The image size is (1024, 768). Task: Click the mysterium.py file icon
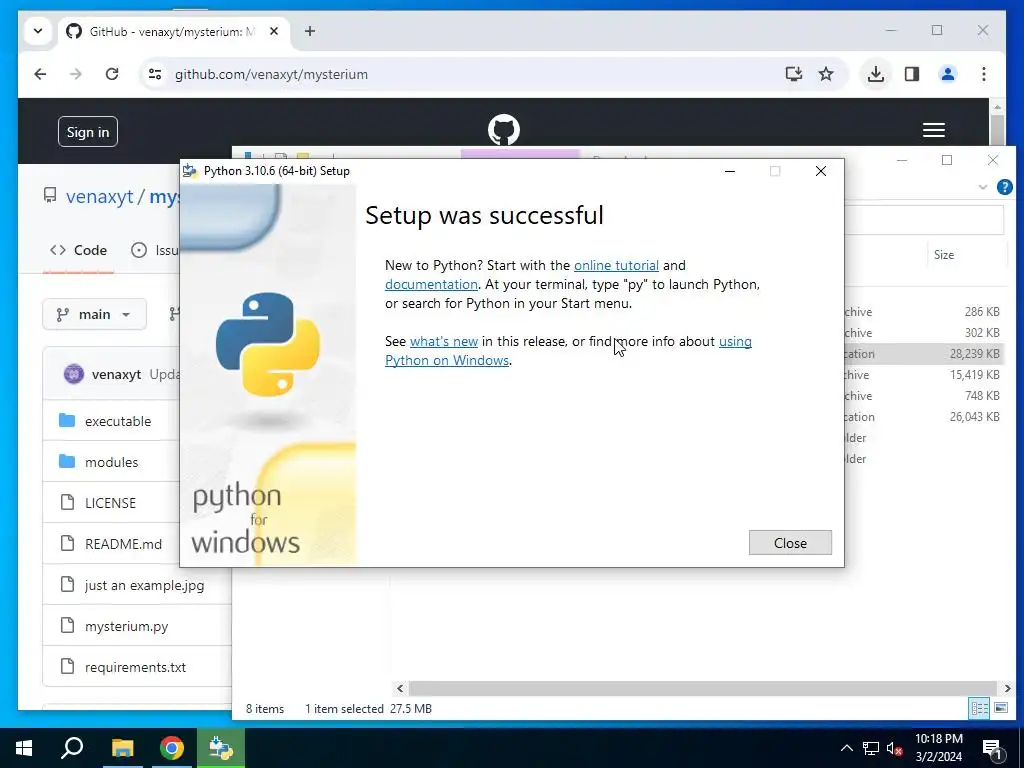[67, 625]
